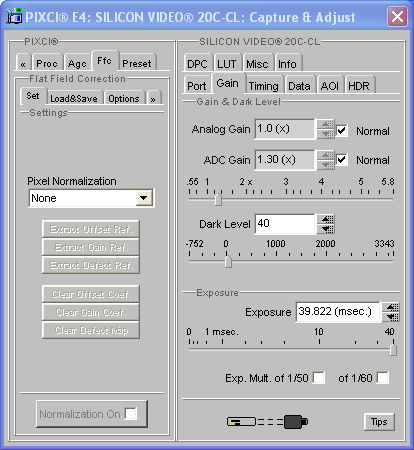Open the HDR tab
The image size is (414, 450).
(359, 86)
